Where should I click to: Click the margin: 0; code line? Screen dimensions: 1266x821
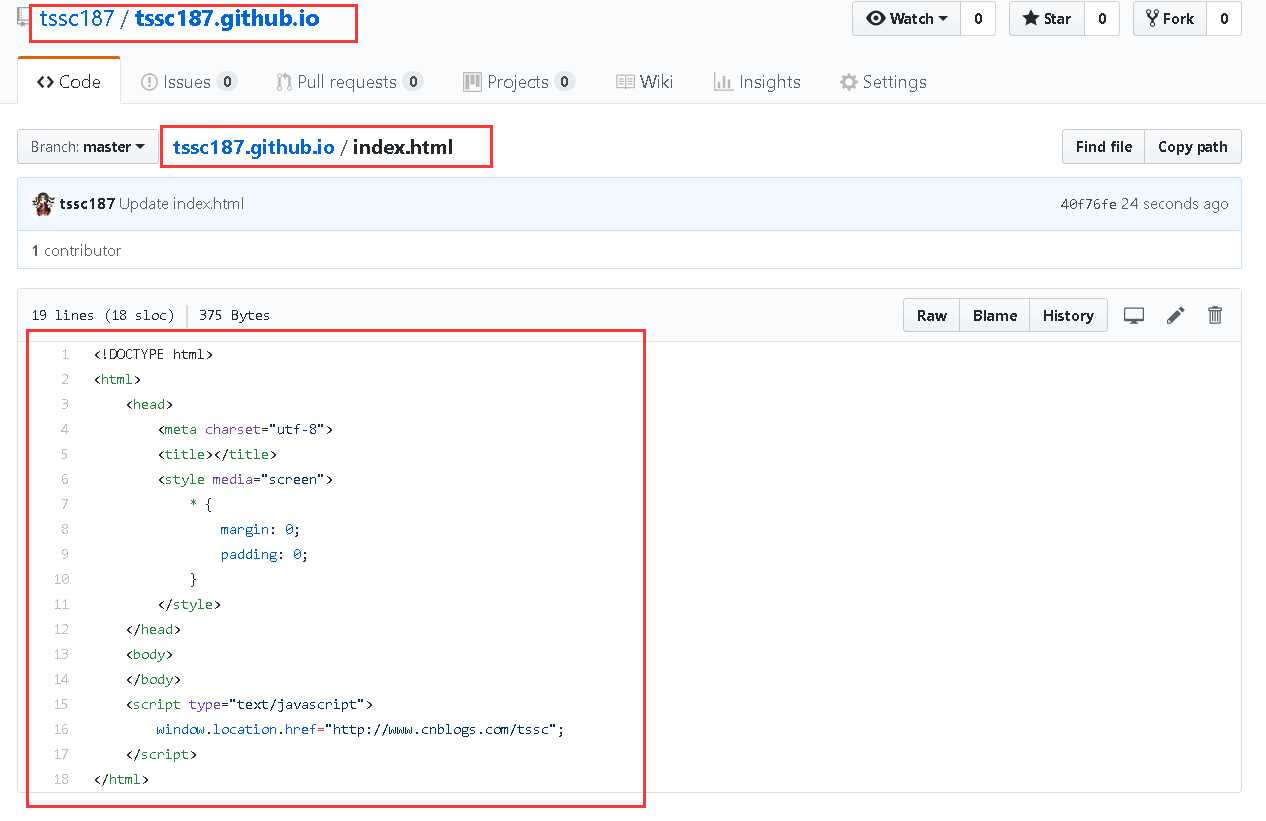tap(260, 529)
